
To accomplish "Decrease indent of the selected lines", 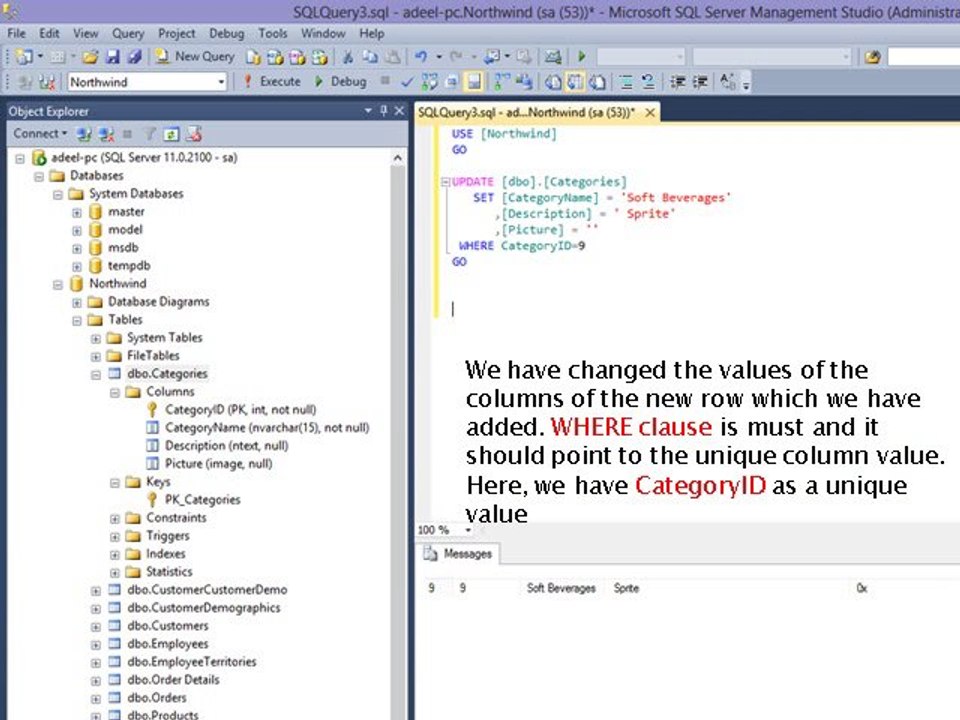I will (x=677, y=81).
